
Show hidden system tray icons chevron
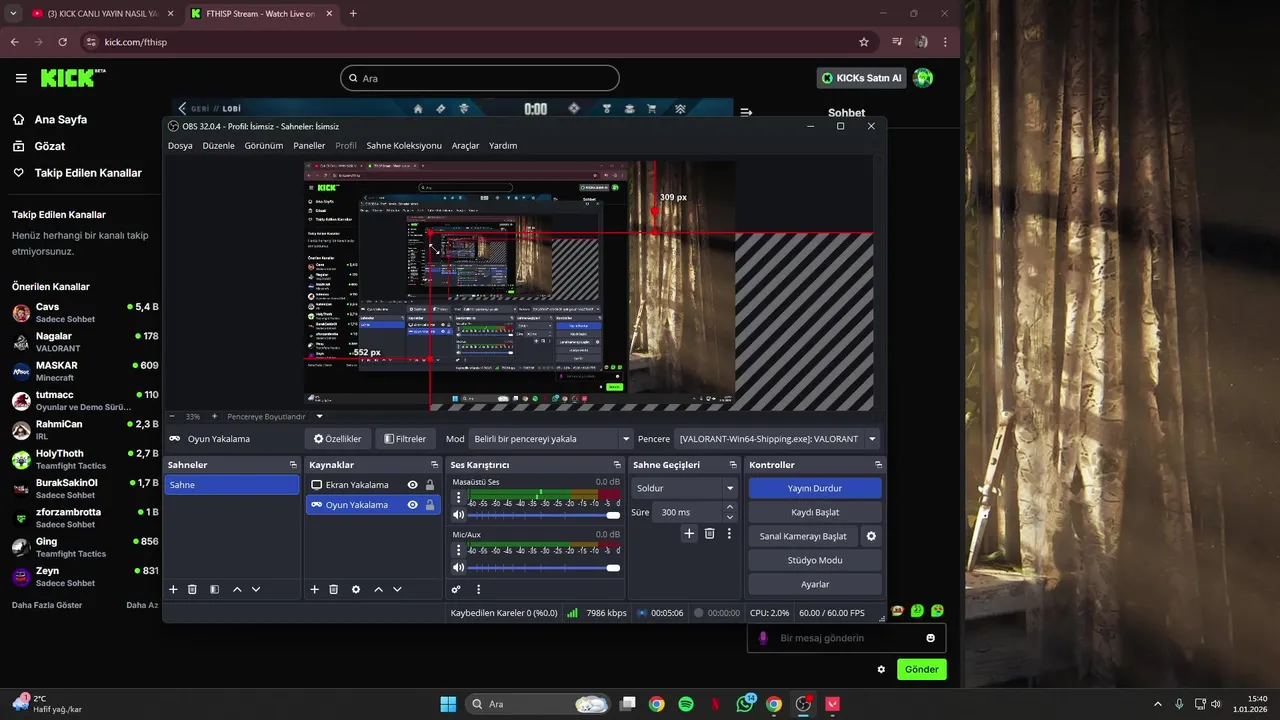click(x=1158, y=704)
